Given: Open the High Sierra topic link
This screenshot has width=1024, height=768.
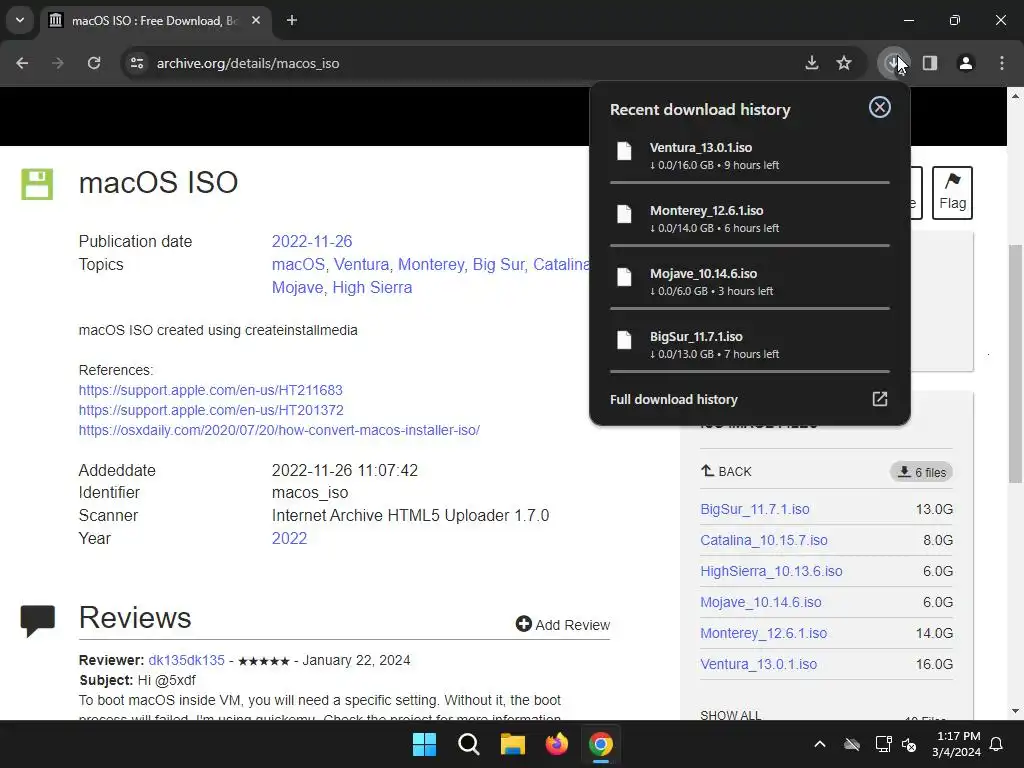Looking at the screenshot, I should [x=372, y=287].
